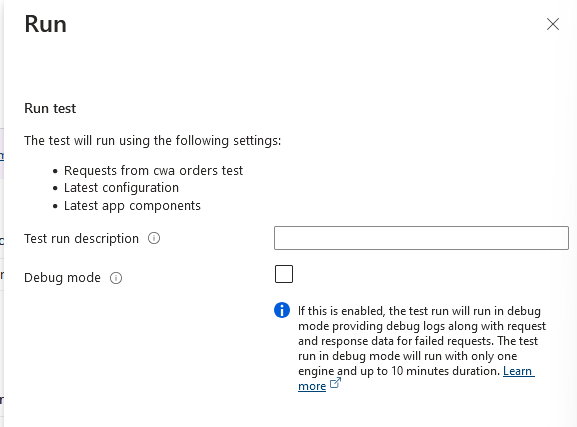Click the "Run test" section heading
577x427 pixels.
click(x=50, y=109)
